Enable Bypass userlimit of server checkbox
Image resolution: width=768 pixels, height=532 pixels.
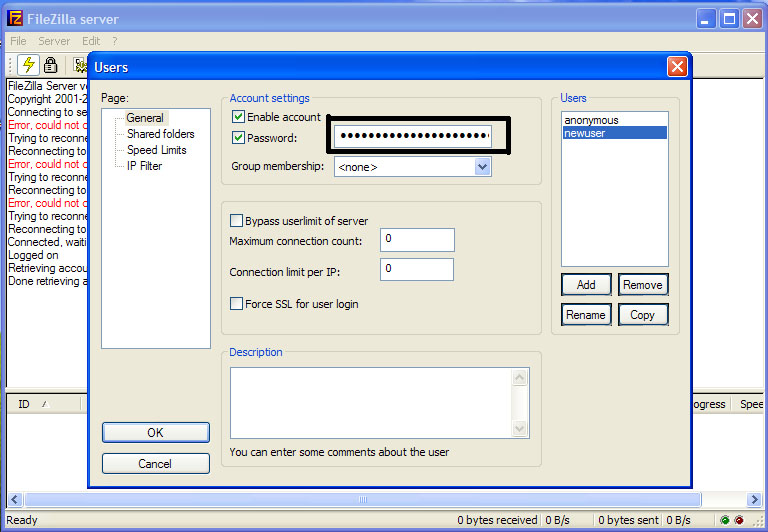(236, 221)
